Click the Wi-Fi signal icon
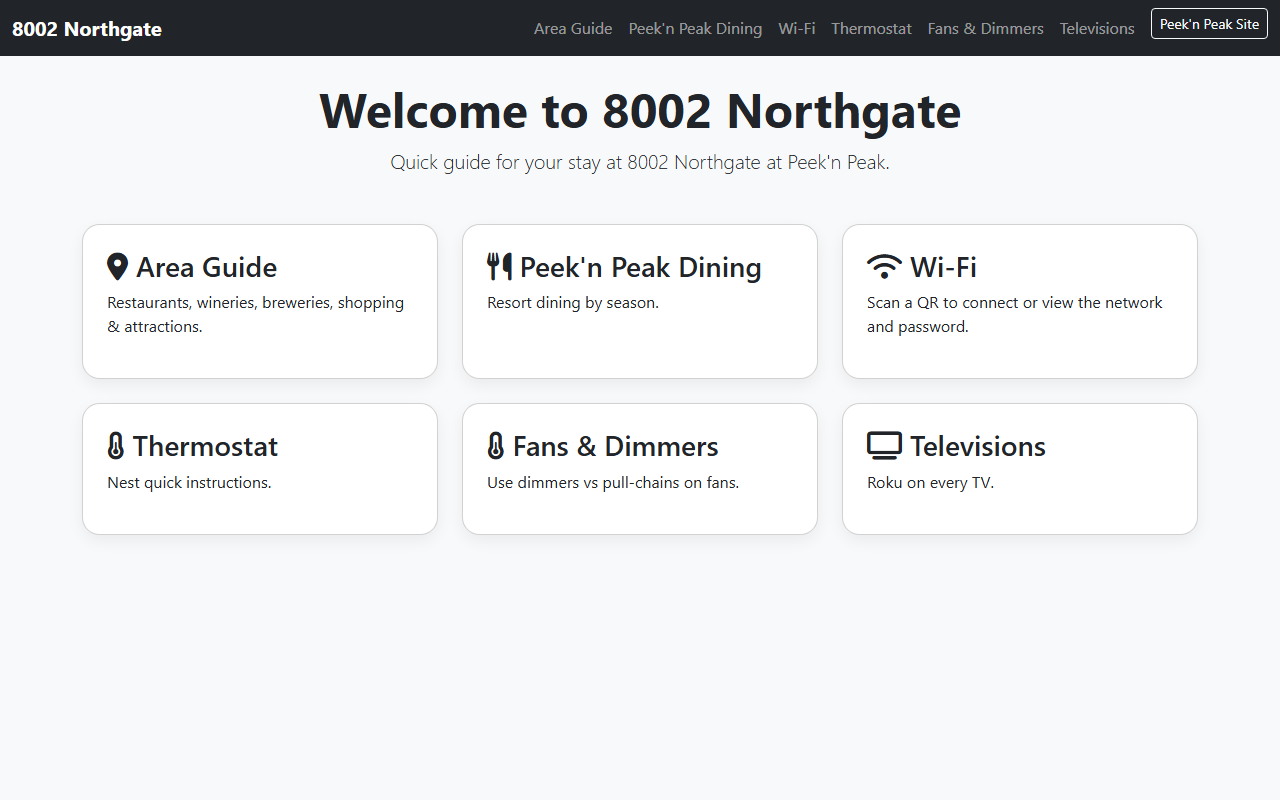The height and width of the screenshot is (800, 1280). [884, 267]
